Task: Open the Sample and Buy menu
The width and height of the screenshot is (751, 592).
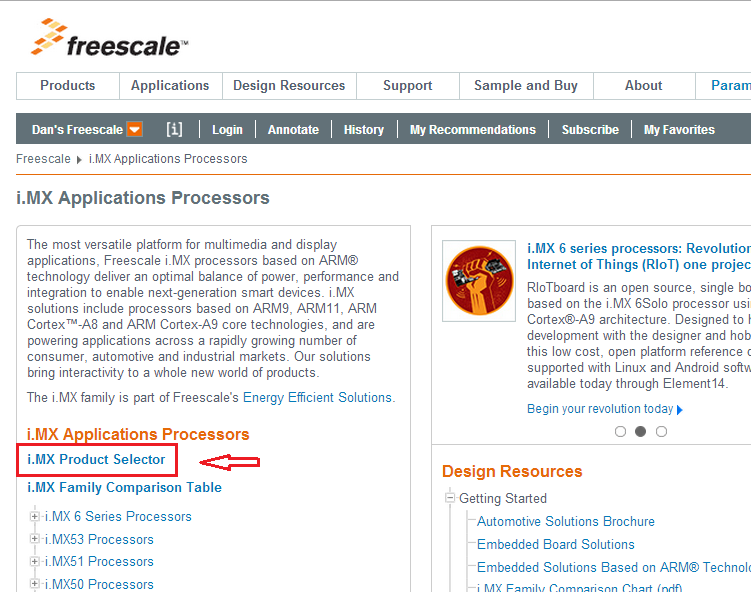Action: [x=526, y=86]
